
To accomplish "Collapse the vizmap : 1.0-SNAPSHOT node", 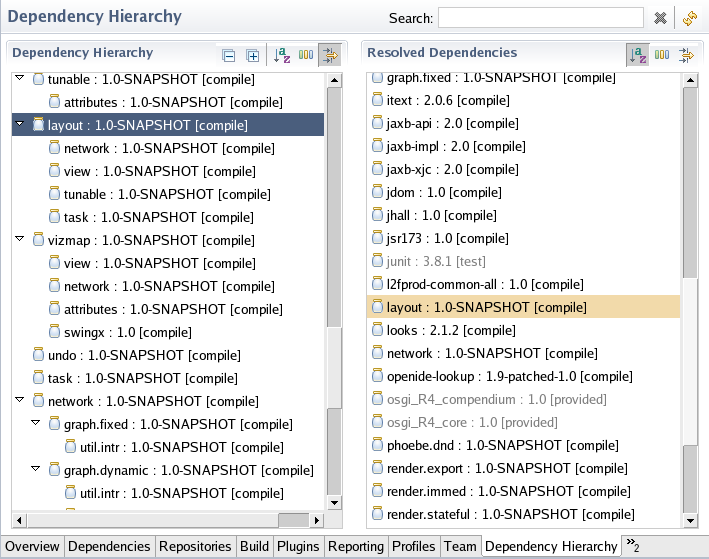I will point(21,240).
